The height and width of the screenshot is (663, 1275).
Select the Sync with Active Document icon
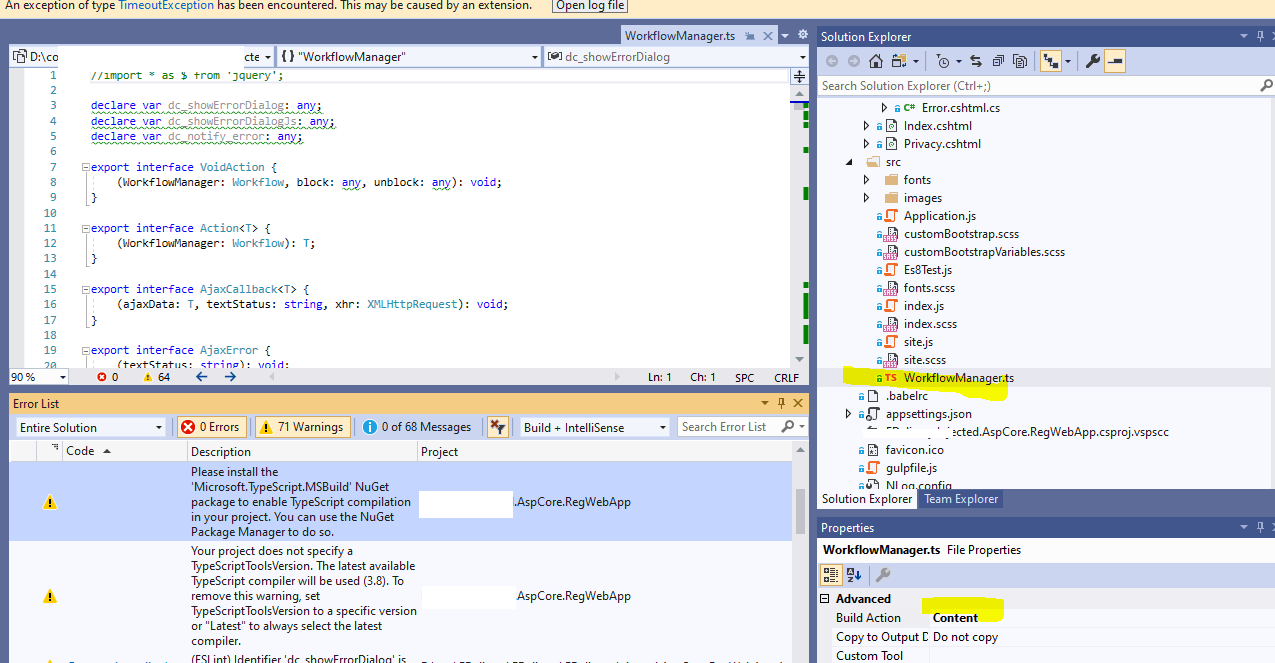(x=977, y=60)
